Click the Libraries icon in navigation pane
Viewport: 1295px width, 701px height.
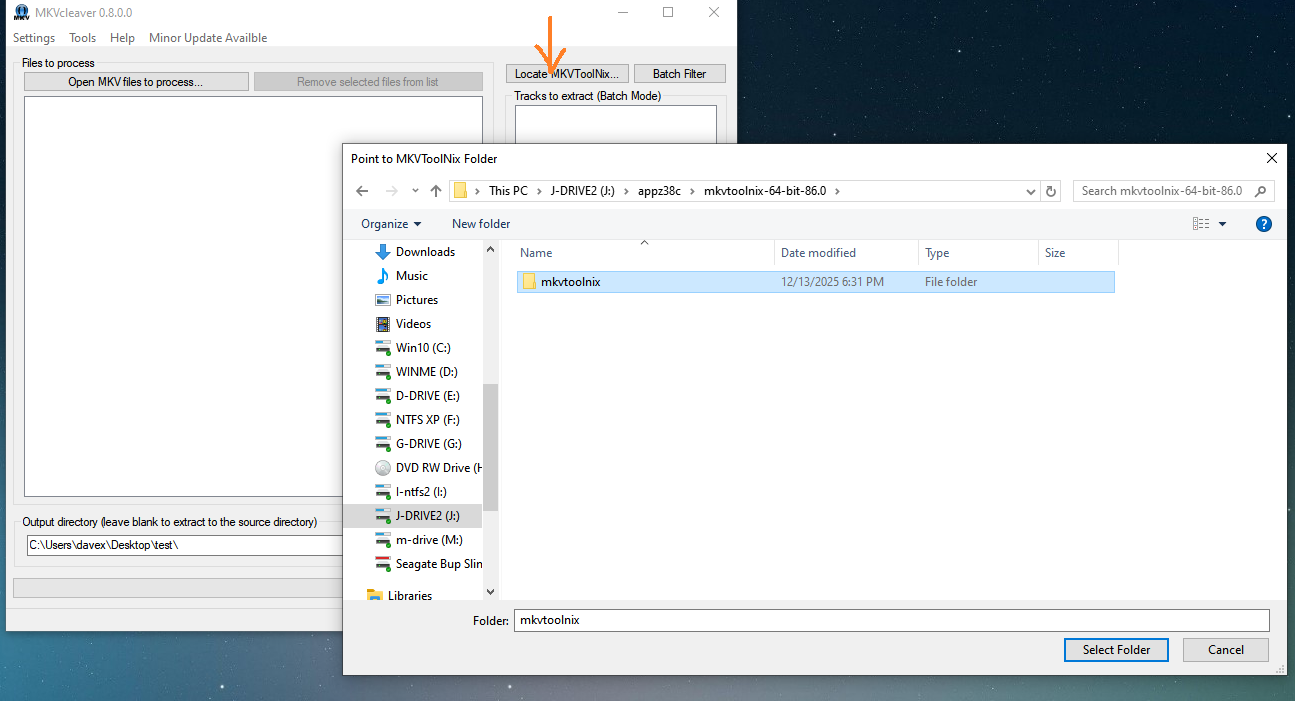click(375, 596)
